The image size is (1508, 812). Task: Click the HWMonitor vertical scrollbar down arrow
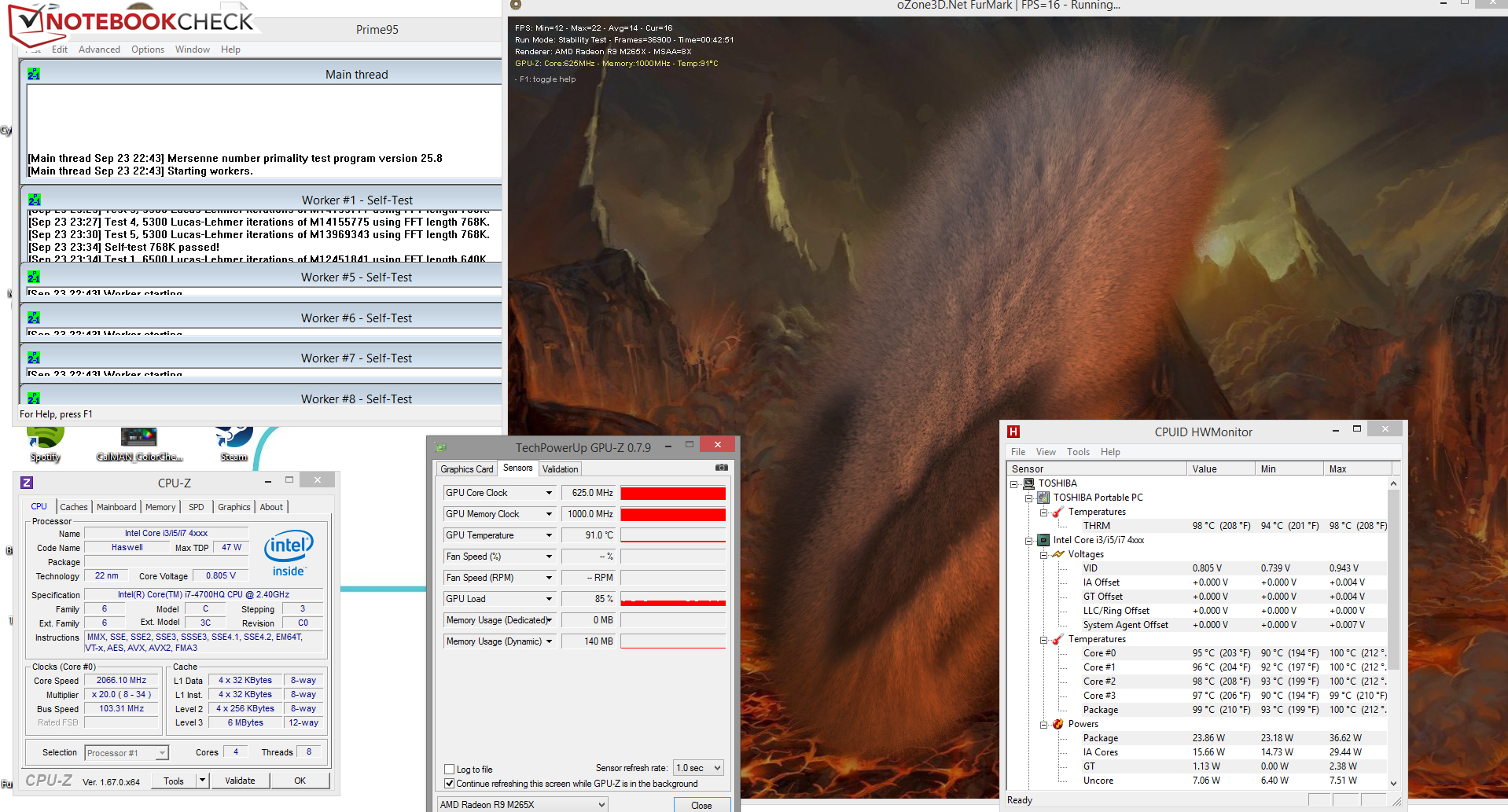coord(1393,783)
